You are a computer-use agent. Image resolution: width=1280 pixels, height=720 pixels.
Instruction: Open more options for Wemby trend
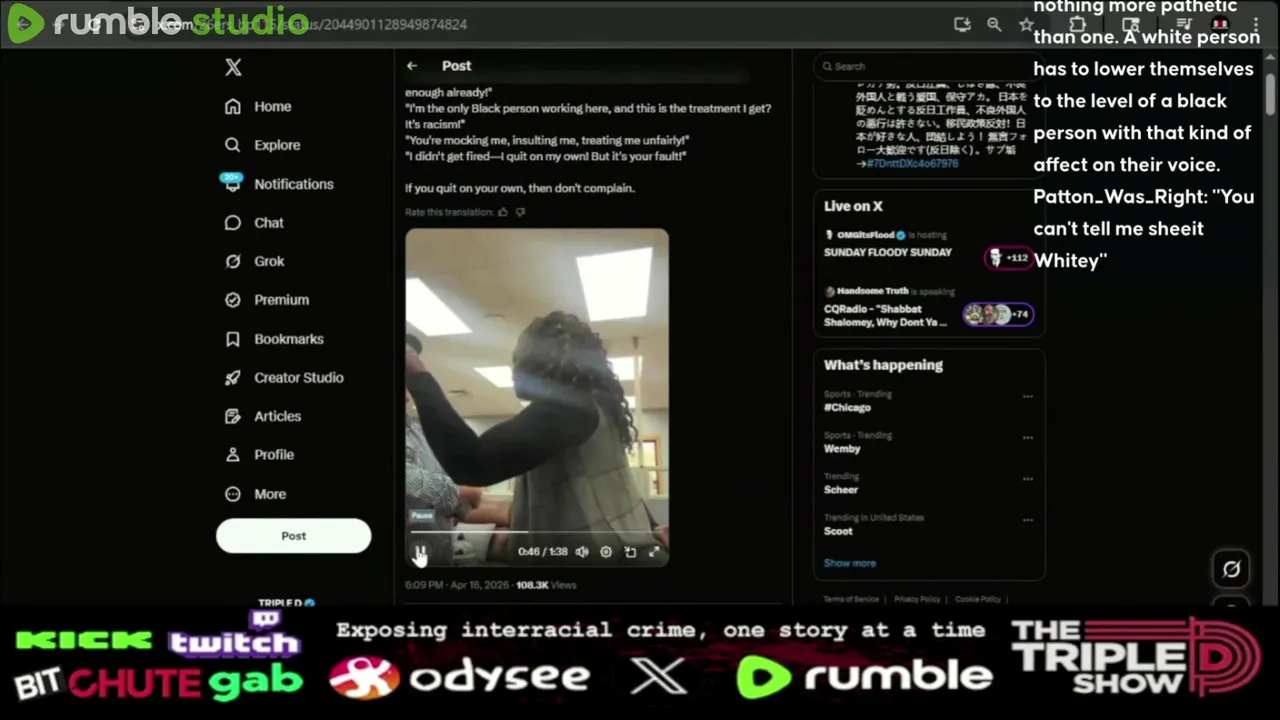point(1027,438)
